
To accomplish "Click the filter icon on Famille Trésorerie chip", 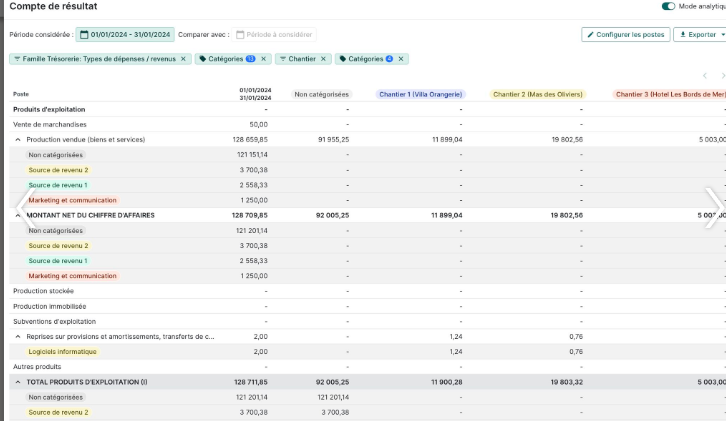I will click(16, 59).
